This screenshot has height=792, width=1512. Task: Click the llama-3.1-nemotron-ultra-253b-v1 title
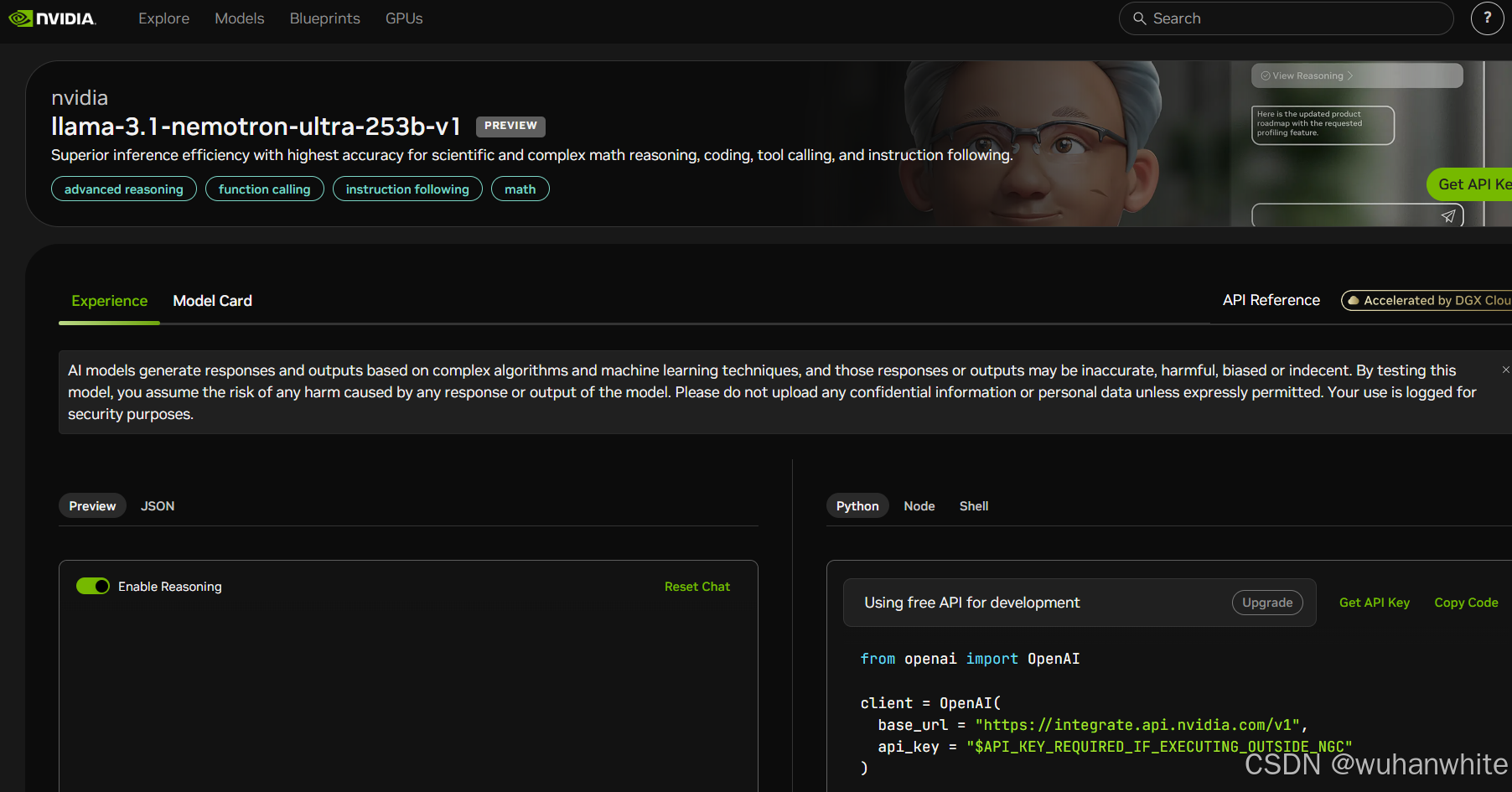click(x=256, y=127)
